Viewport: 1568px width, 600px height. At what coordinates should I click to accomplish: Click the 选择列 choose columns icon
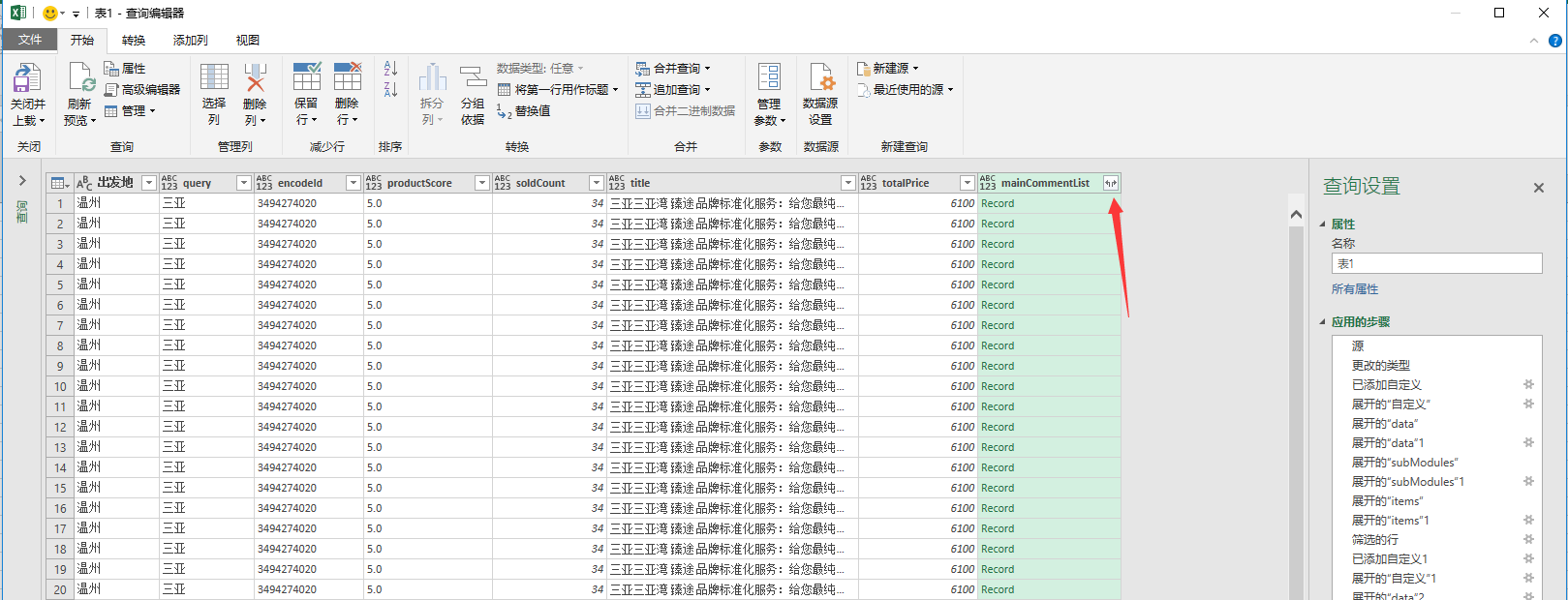click(x=214, y=79)
